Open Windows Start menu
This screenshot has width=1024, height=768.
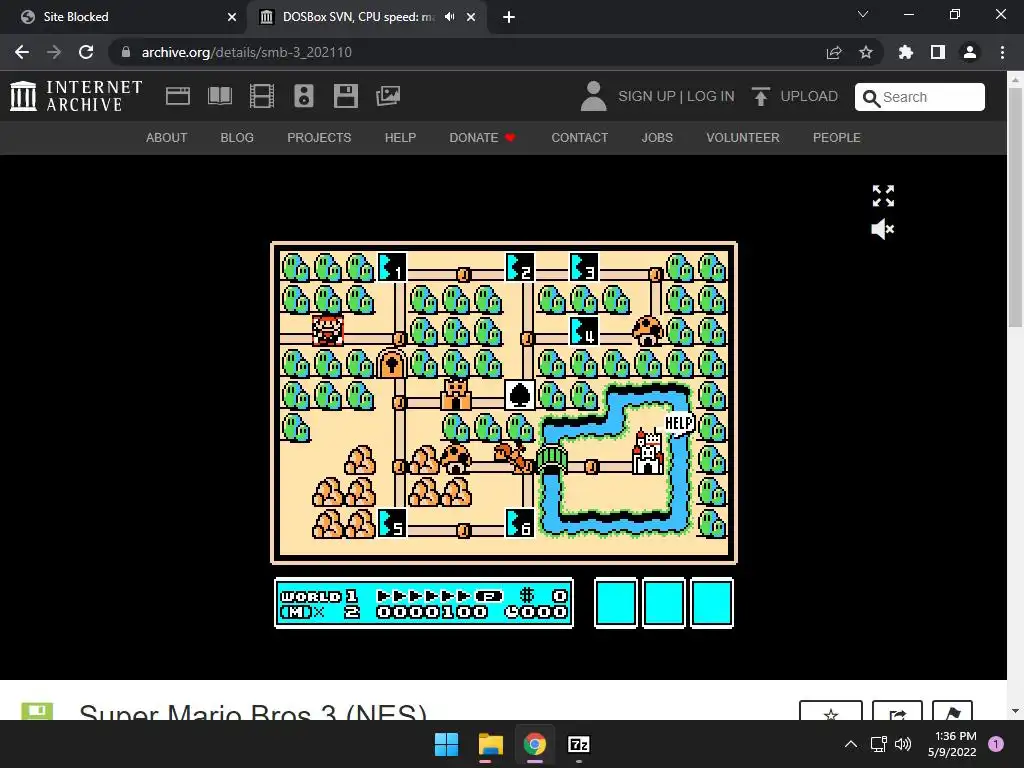point(447,744)
